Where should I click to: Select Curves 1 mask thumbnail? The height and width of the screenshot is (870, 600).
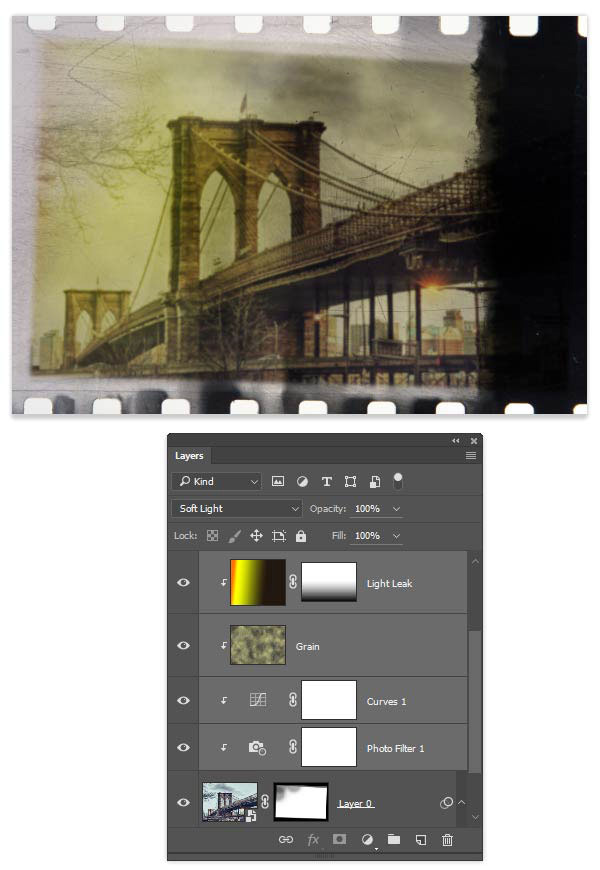[x=329, y=700]
